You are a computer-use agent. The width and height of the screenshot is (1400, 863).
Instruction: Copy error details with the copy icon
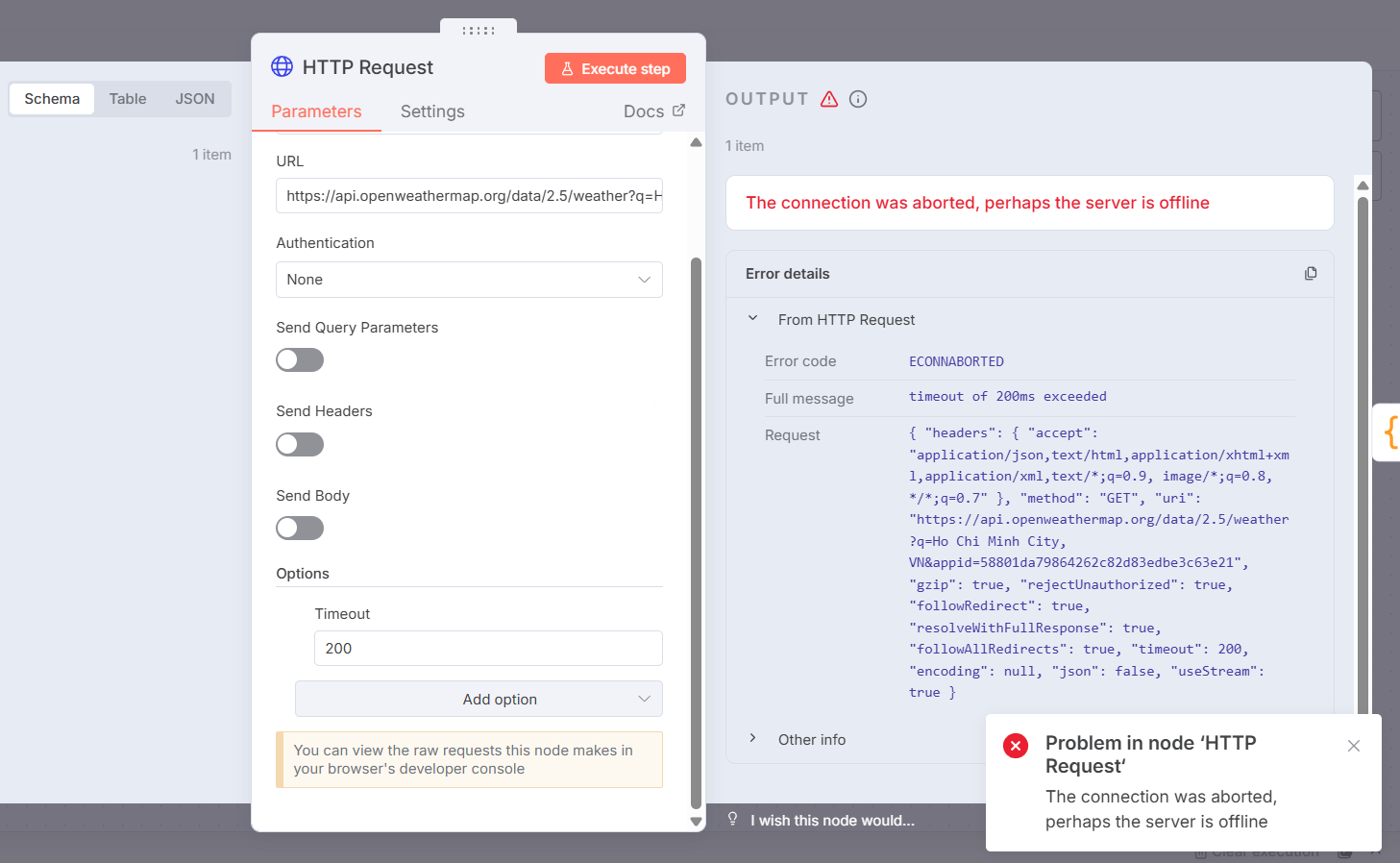(x=1311, y=274)
